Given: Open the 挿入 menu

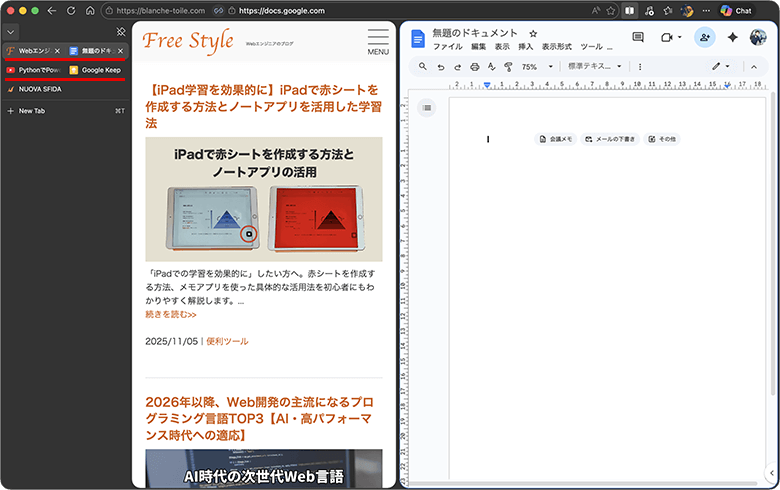Looking at the screenshot, I should (525, 47).
